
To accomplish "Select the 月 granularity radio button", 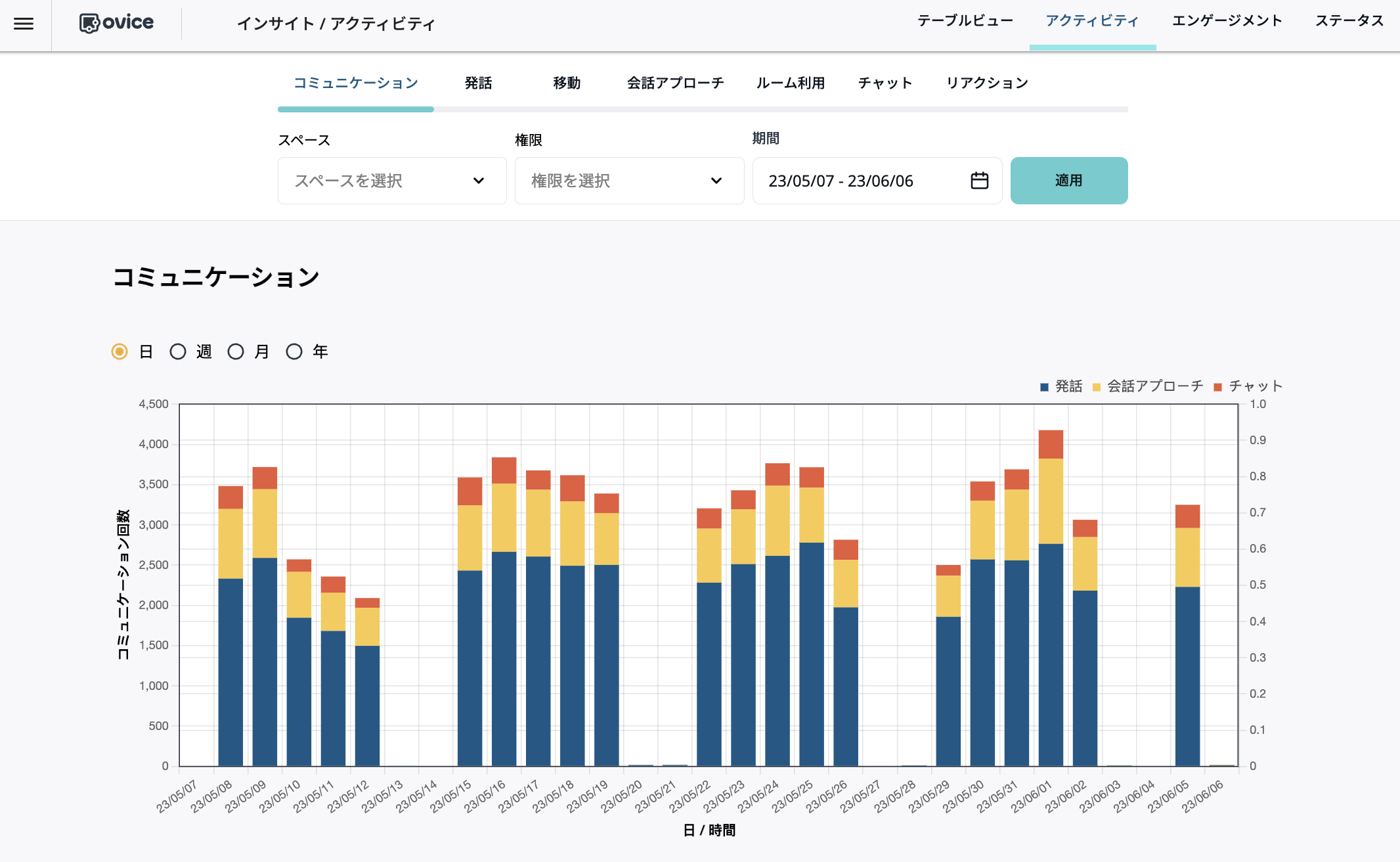I will coord(236,352).
